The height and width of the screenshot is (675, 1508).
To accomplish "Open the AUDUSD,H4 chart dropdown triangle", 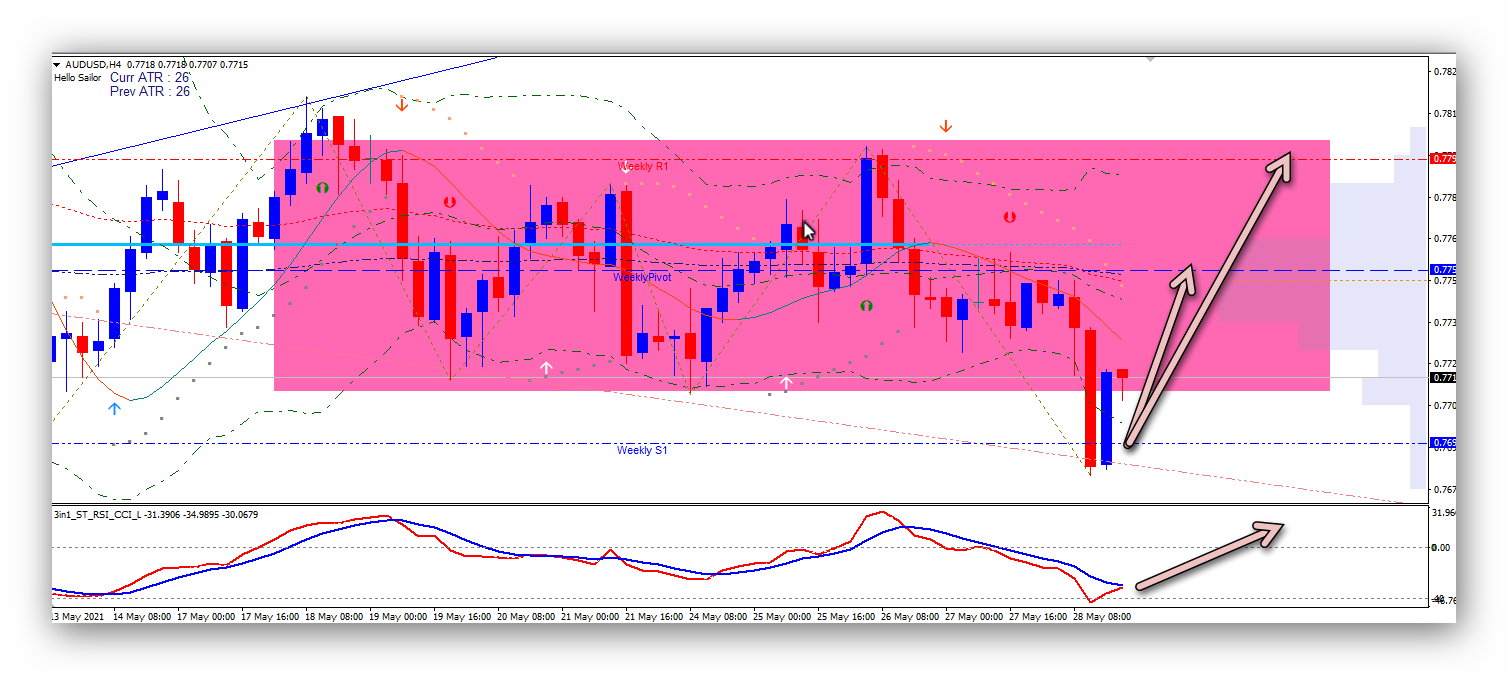I will [x=57, y=65].
